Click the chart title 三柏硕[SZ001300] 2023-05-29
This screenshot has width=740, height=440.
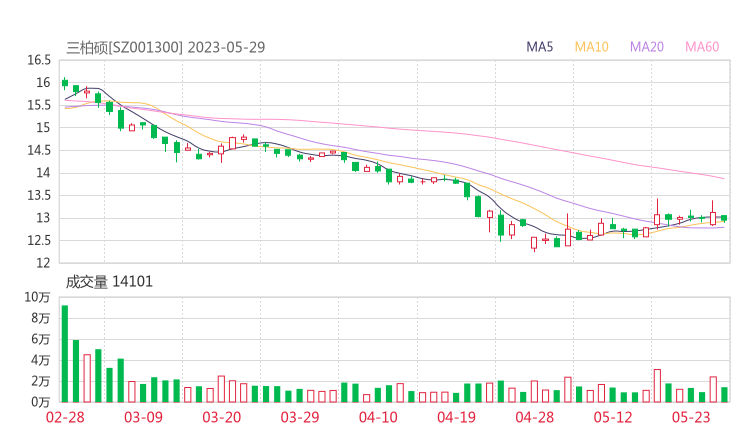[x=166, y=47]
